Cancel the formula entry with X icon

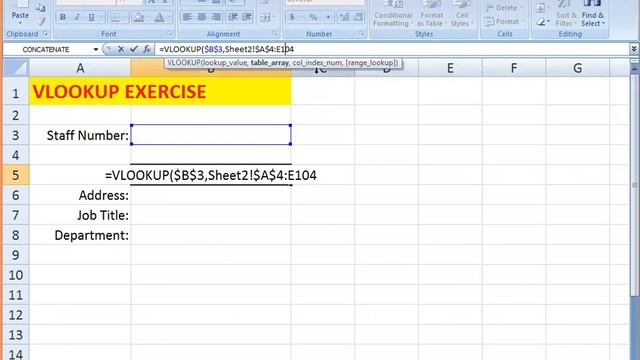(121, 49)
